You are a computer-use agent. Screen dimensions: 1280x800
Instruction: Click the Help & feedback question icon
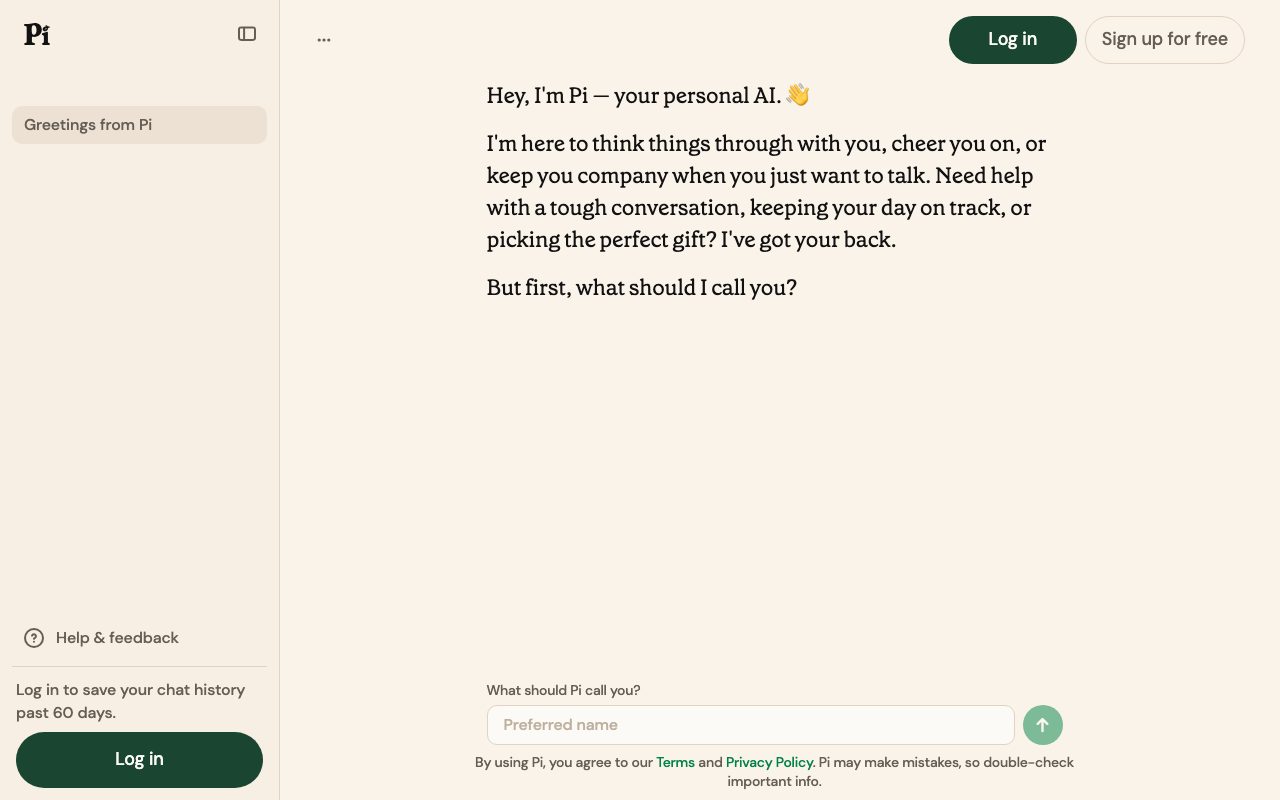34,638
